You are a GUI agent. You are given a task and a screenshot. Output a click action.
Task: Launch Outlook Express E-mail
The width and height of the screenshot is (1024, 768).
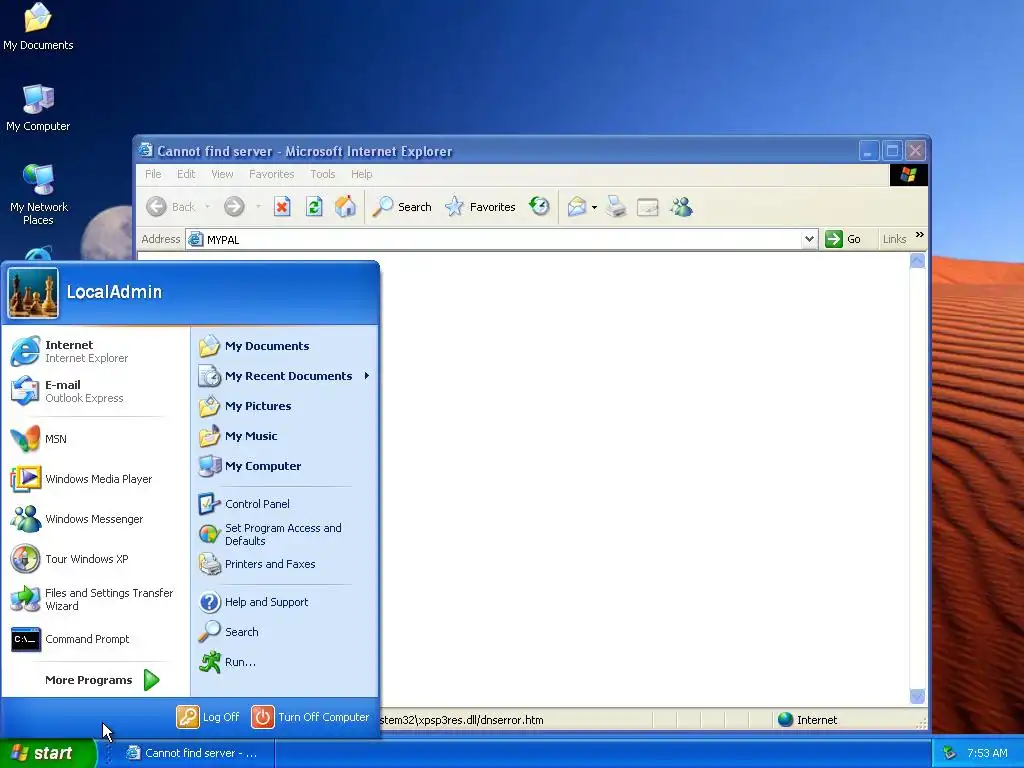point(95,391)
